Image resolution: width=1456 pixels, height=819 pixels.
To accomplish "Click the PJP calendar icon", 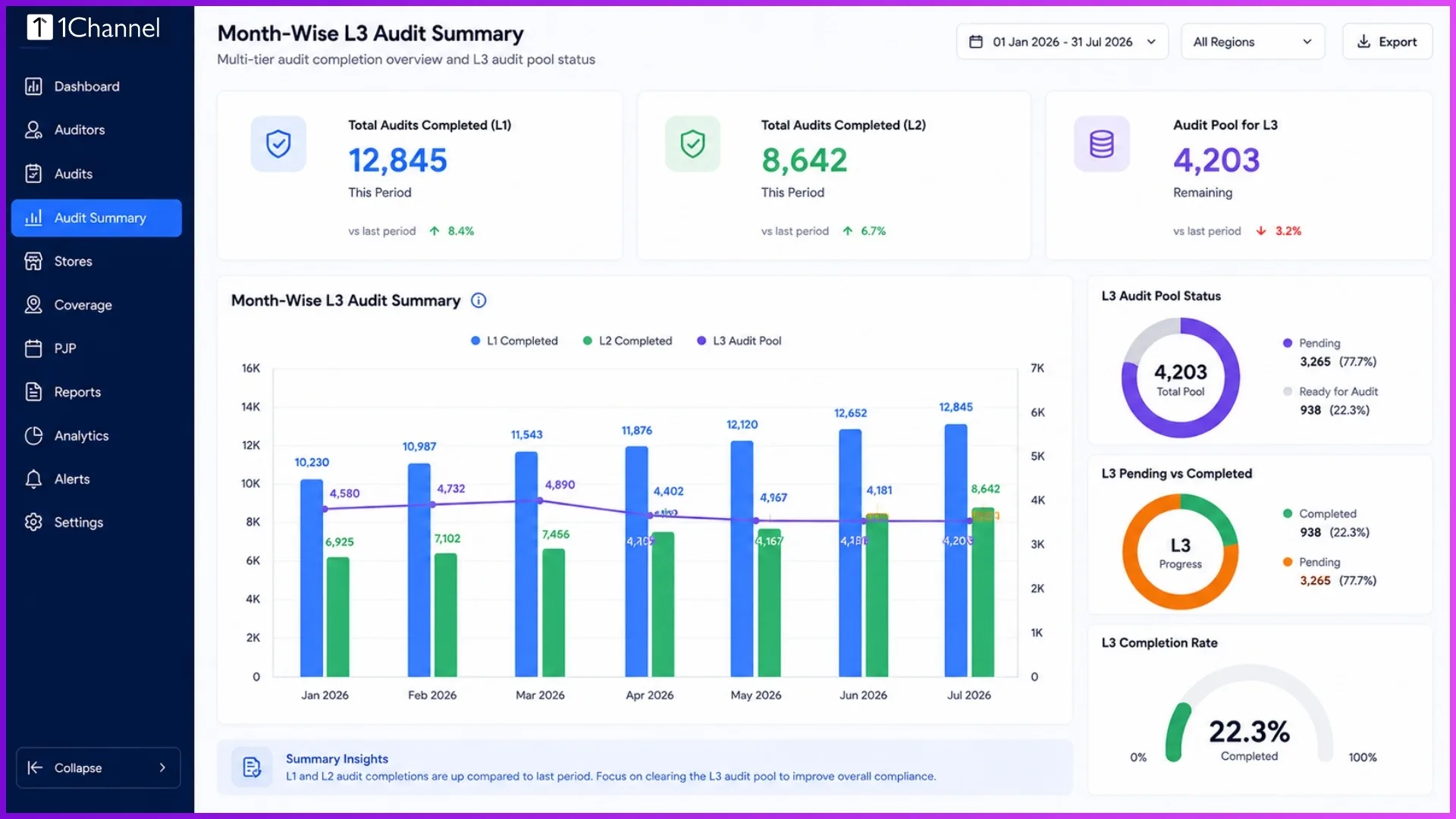I will pyautogui.click(x=33, y=348).
